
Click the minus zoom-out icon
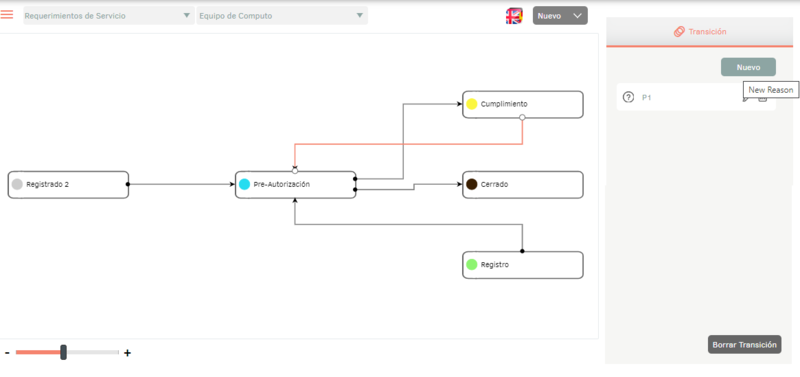point(7,353)
